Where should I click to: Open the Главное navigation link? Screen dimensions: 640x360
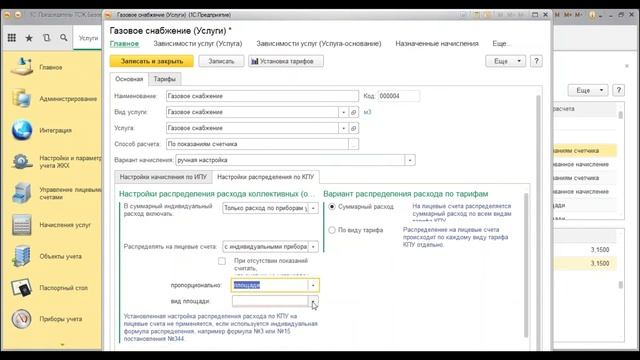pos(124,43)
